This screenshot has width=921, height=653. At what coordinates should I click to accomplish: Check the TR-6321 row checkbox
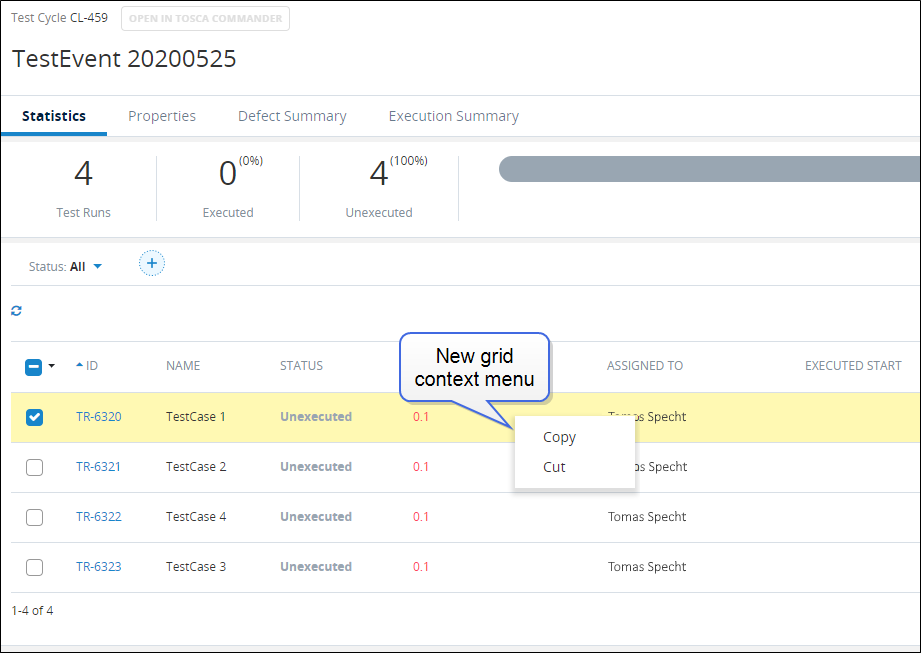pos(34,467)
